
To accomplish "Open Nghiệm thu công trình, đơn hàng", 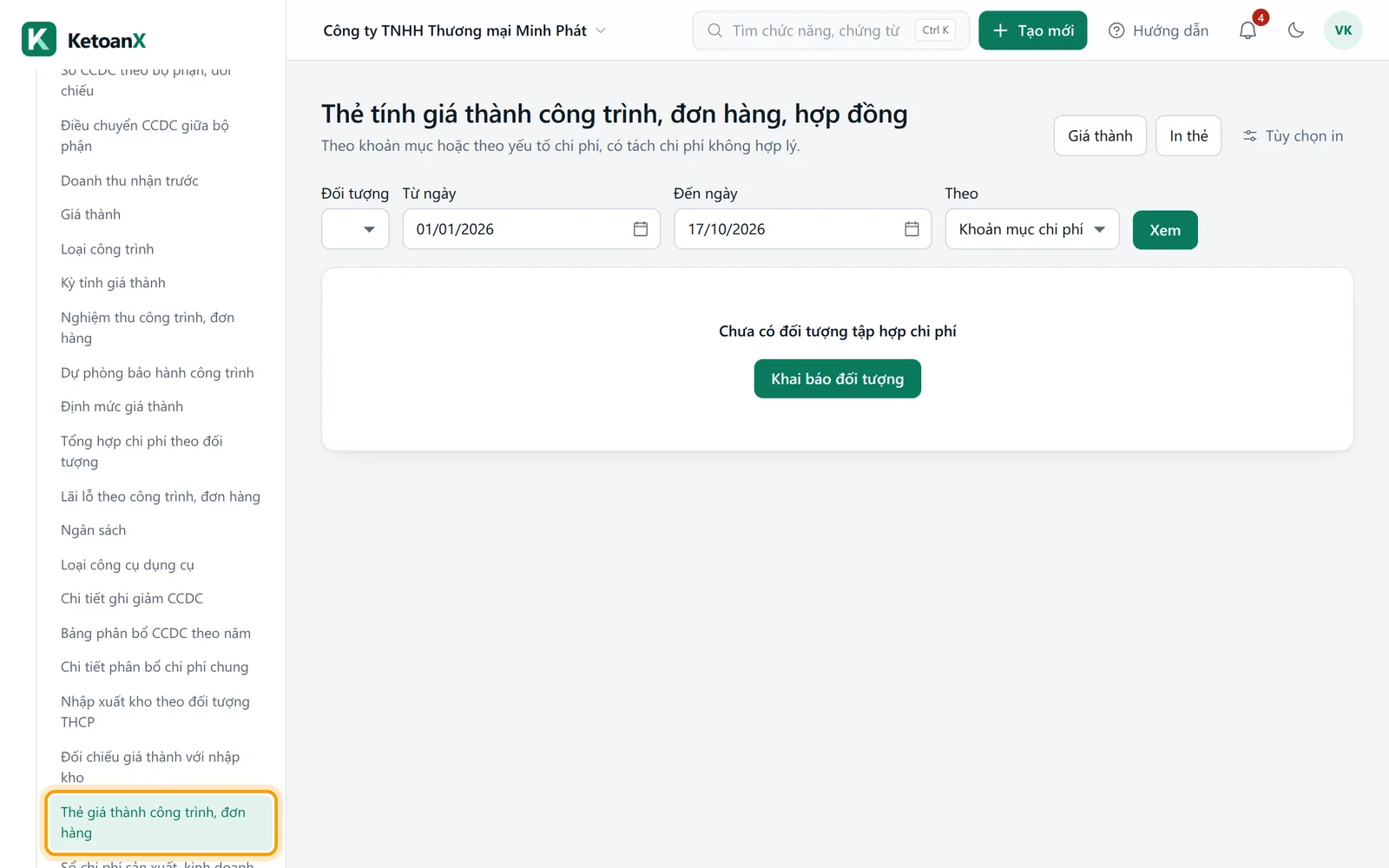I will tap(160, 328).
